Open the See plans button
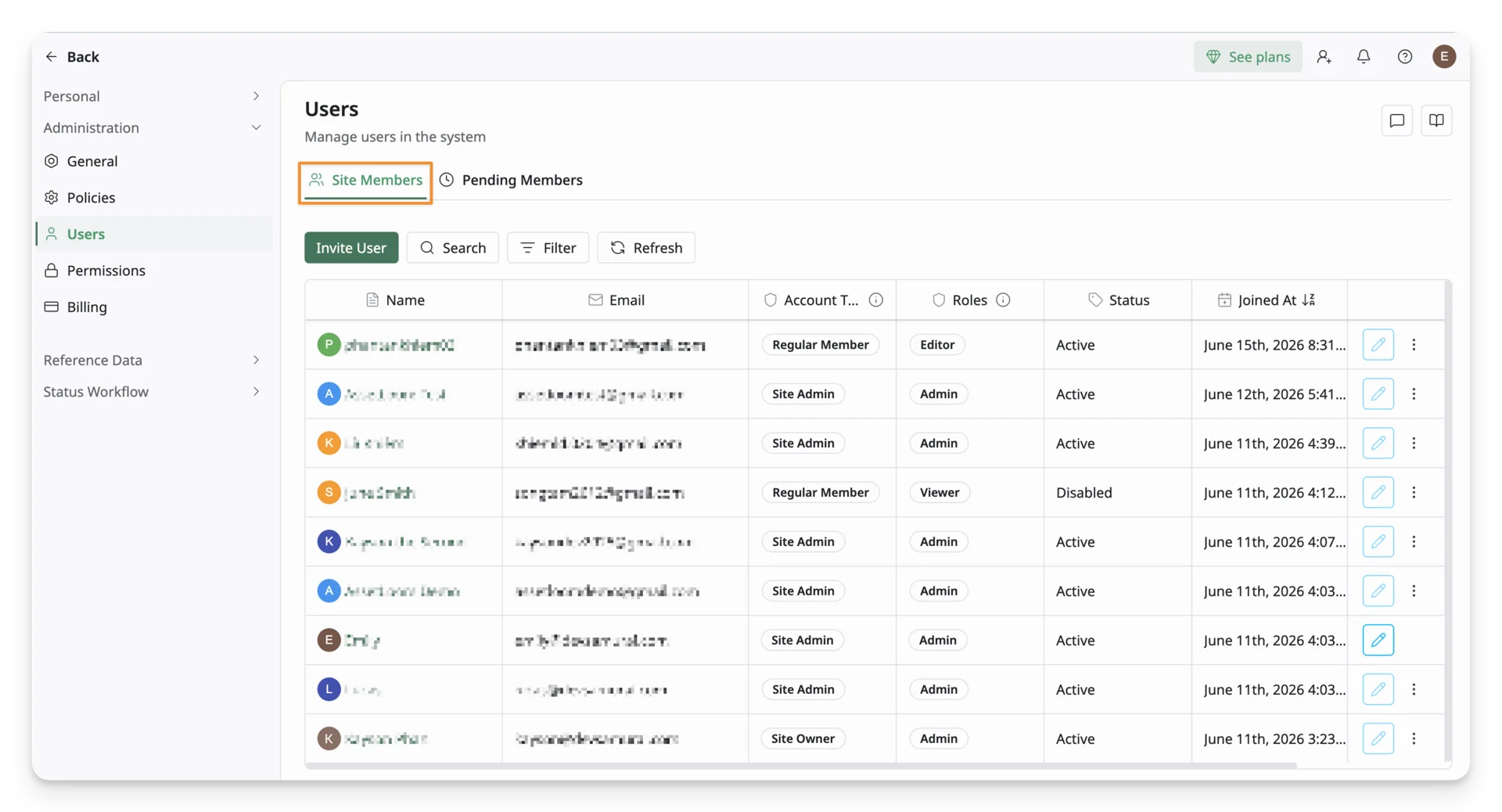Viewport: 1502px width, 812px height. click(1248, 56)
